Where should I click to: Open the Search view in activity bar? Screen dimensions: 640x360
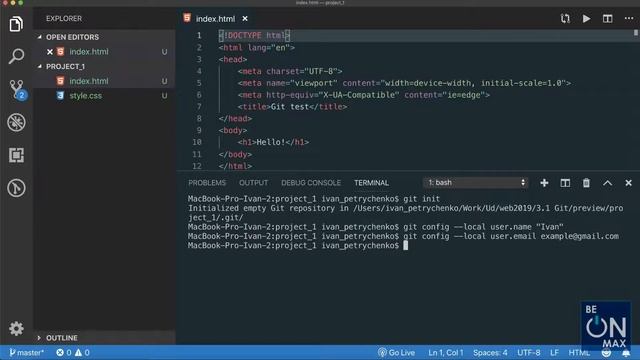pyautogui.click(x=16, y=56)
